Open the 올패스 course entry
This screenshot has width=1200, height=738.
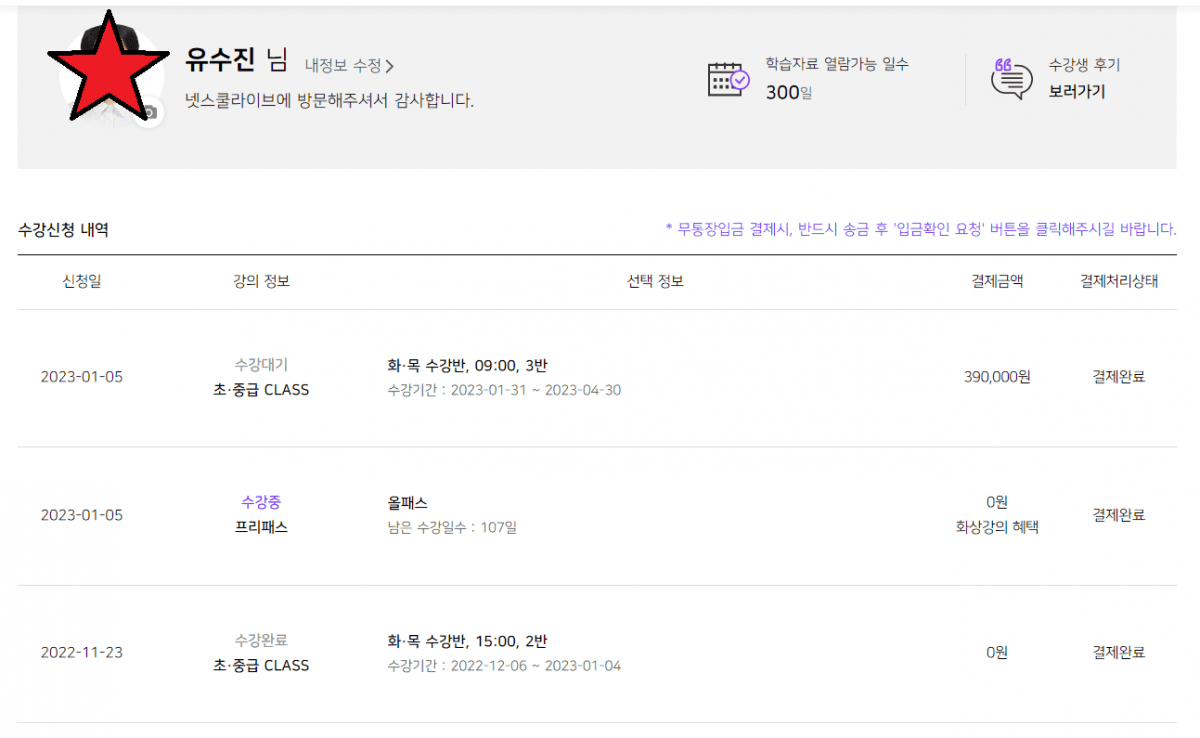pyautogui.click(x=408, y=503)
